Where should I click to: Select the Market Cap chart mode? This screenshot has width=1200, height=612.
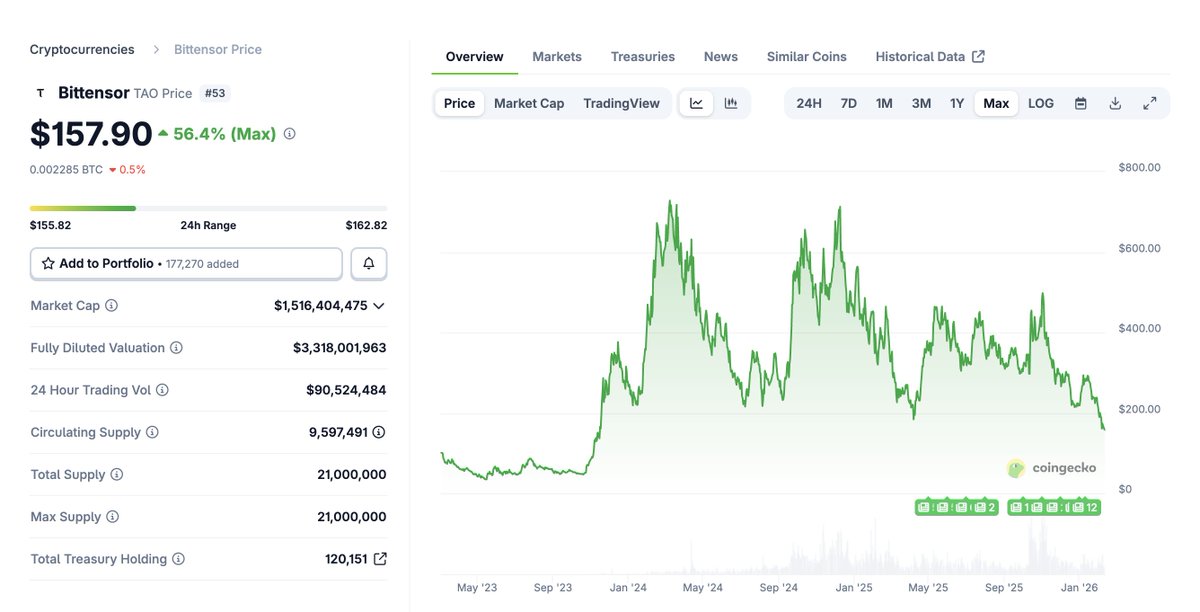pos(529,103)
